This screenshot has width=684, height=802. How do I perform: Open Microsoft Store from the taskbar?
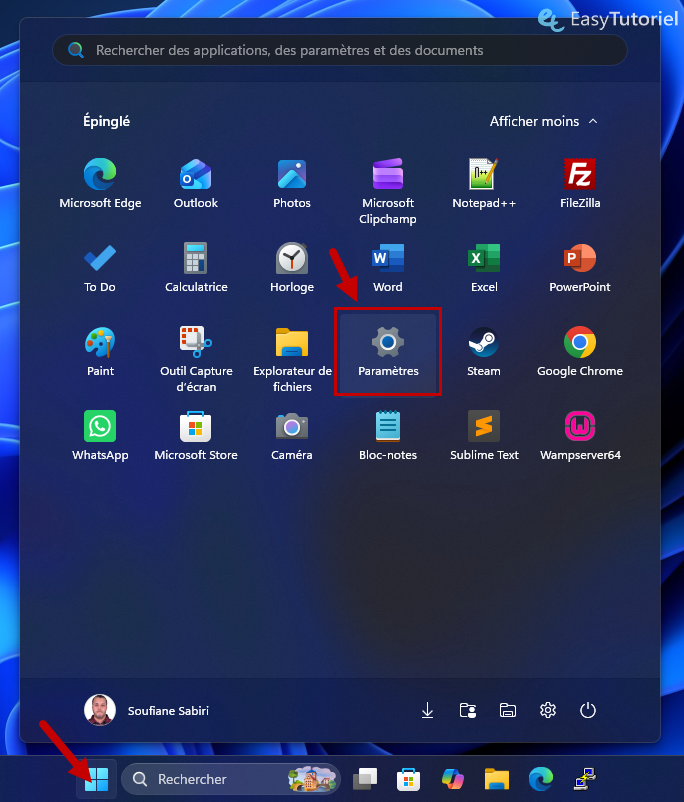pos(408,779)
